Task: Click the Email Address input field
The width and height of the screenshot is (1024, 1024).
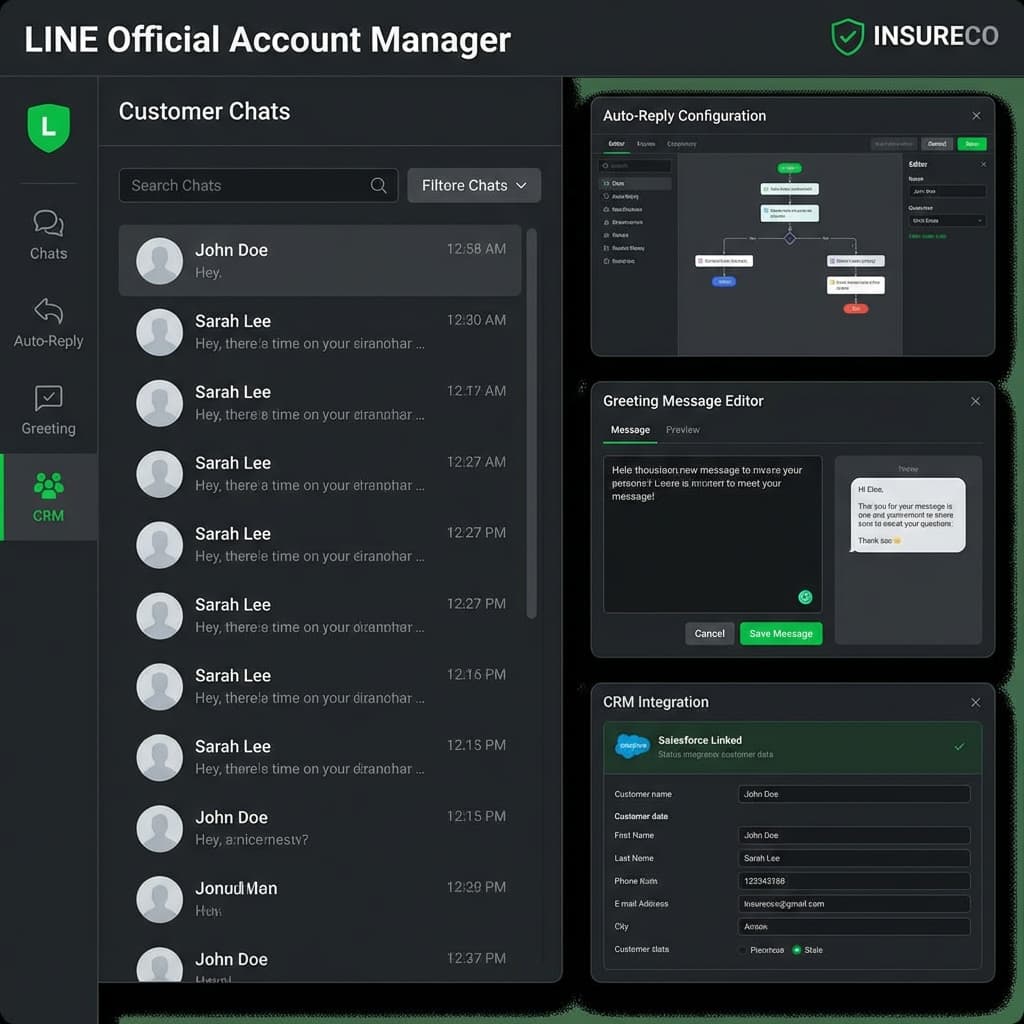Action: (x=853, y=904)
